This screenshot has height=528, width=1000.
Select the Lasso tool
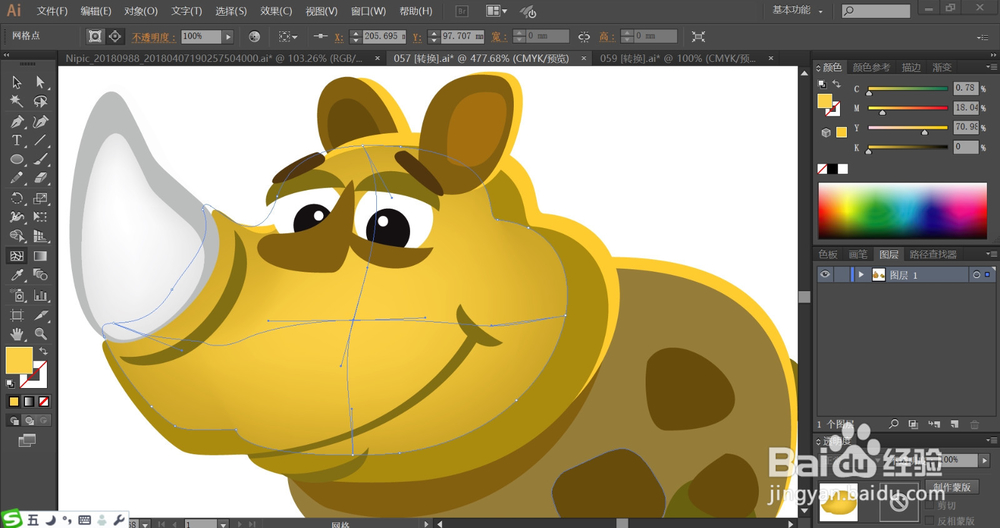(x=41, y=101)
